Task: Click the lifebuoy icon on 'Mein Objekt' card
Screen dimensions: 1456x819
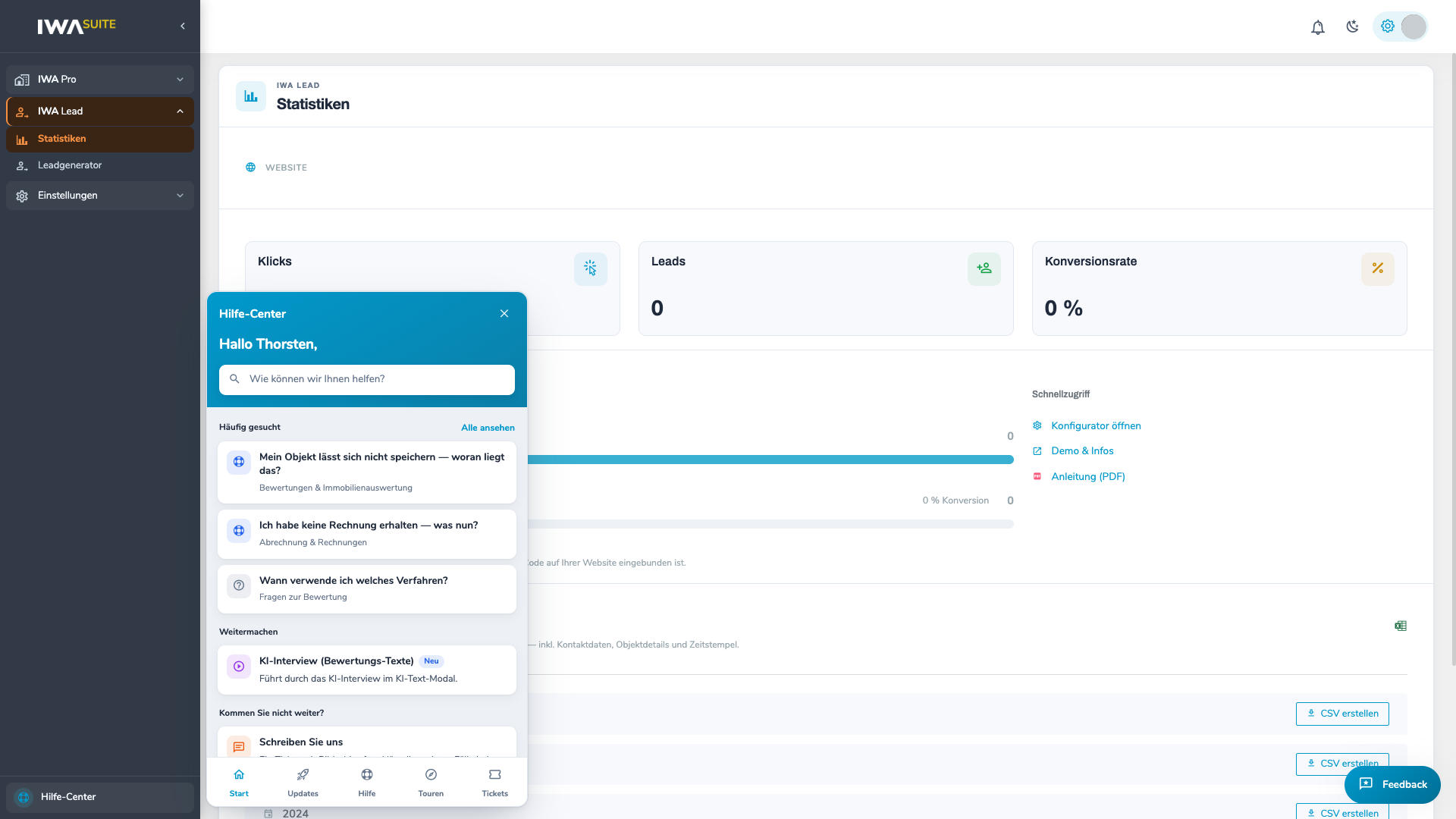Action: 239,462
